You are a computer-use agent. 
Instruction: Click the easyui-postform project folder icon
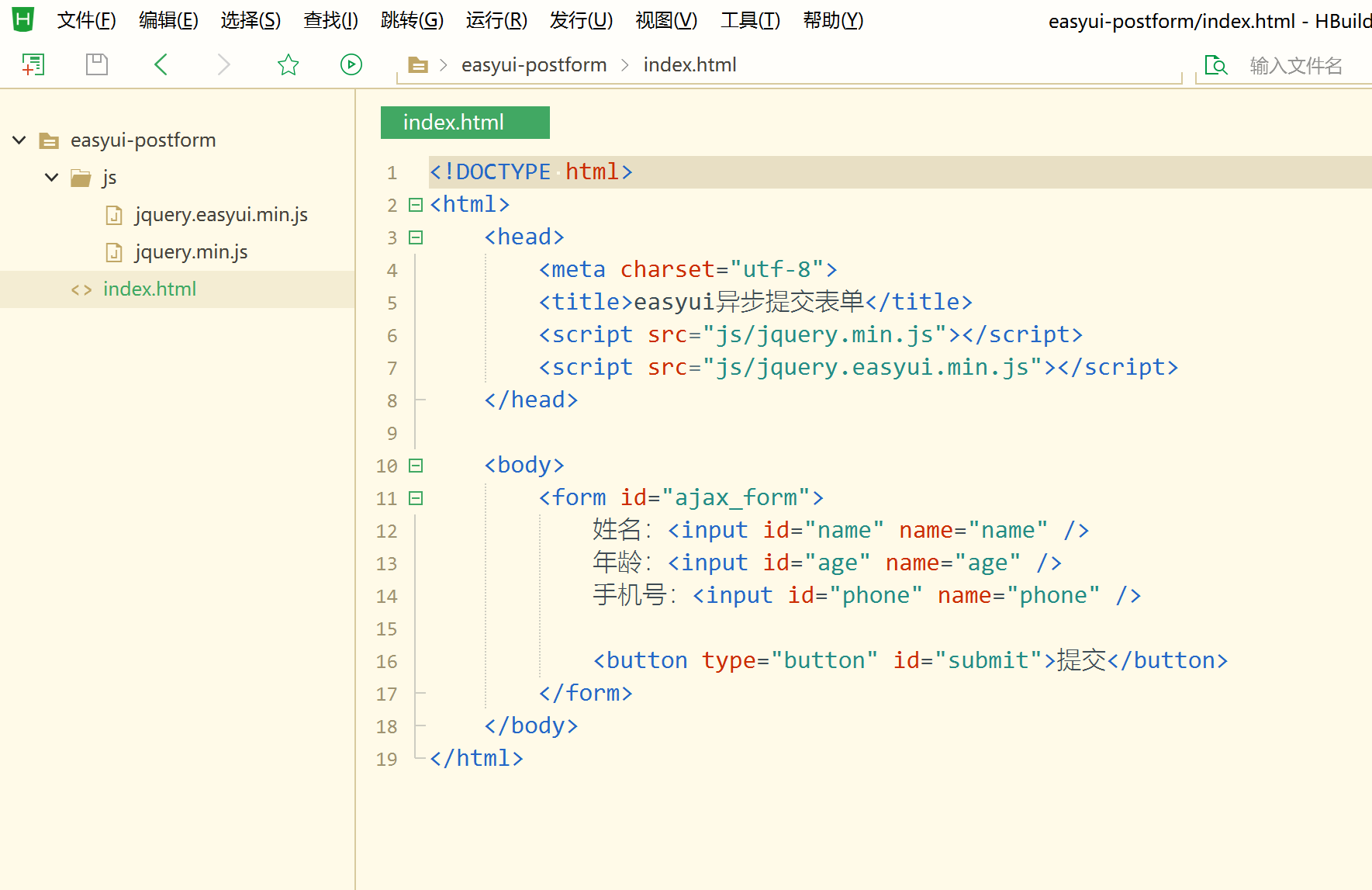click(49, 140)
